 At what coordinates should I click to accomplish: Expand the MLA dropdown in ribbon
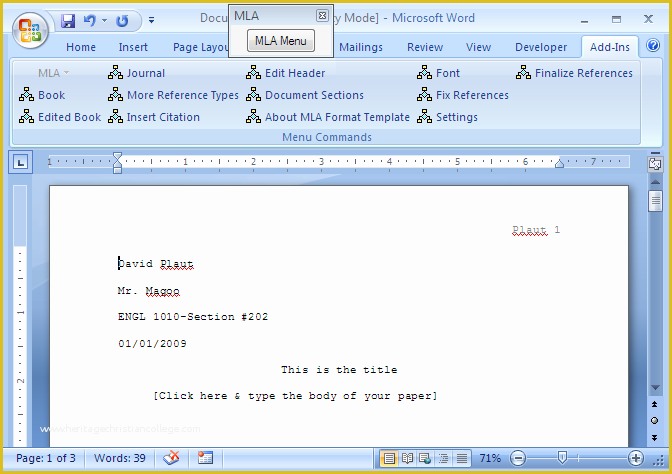tap(53, 73)
